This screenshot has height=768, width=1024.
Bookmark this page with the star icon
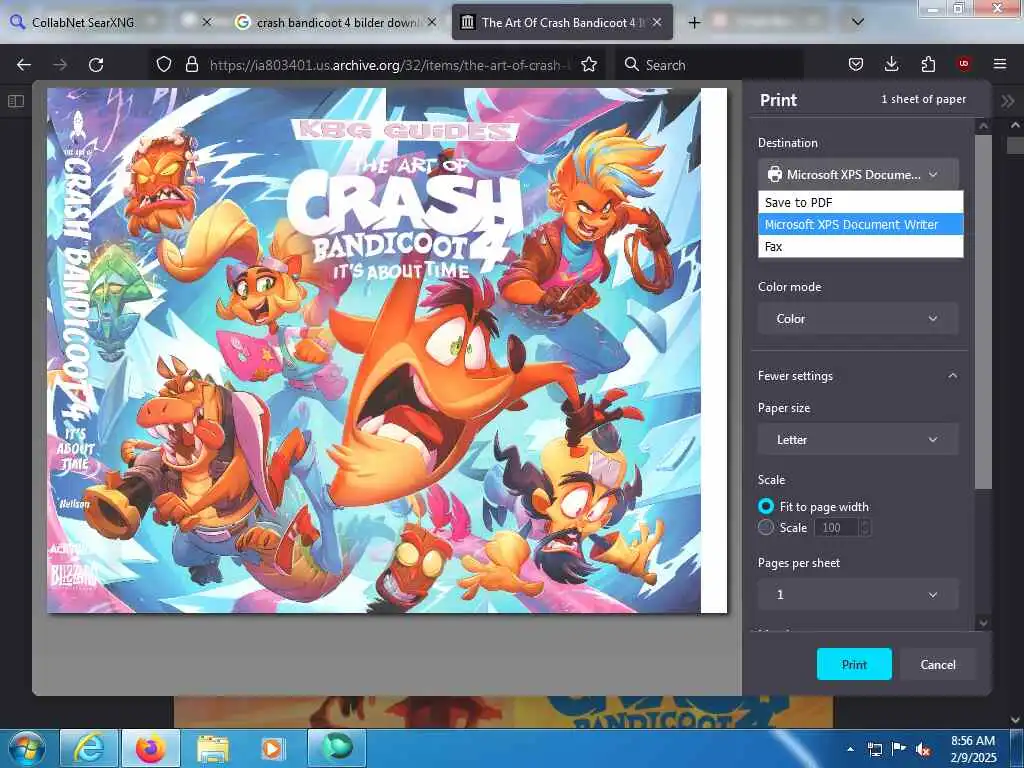click(x=589, y=64)
